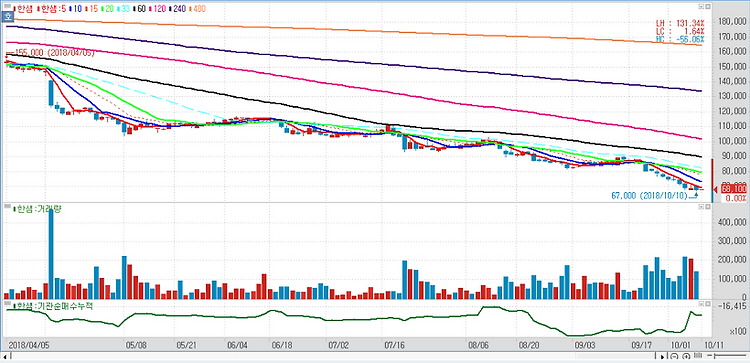Image resolution: width=750 pixels, height=363 pixels.
Task: Select the red 15-day moving average legend
Action: click(91, 9)
